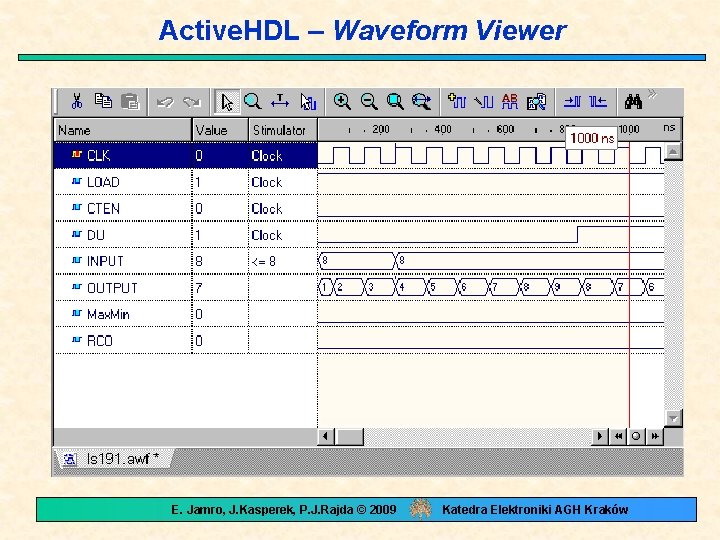
Task: Click the Value column header
Action: 220,130
